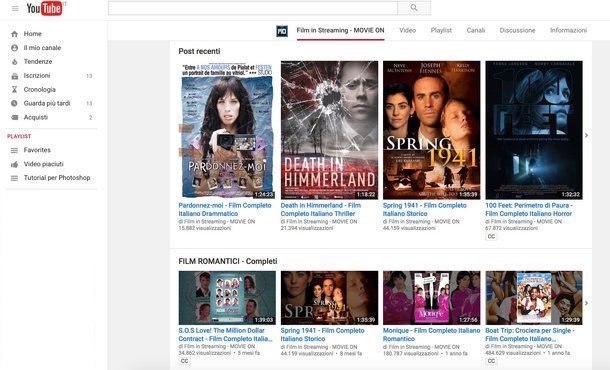The image size is (610, 370).
Task: Switch to the Playlist tab
Action: [441, 30]
